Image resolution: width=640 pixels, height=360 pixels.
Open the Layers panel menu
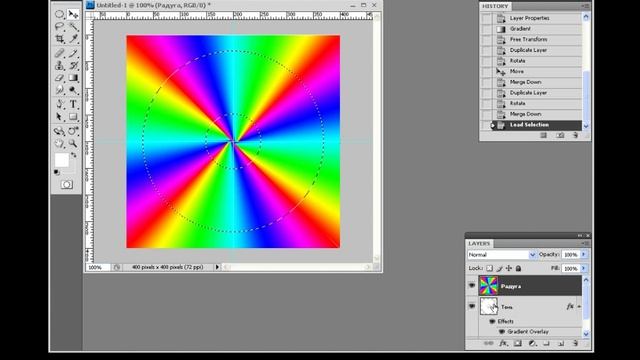click(x=586, y=243)
